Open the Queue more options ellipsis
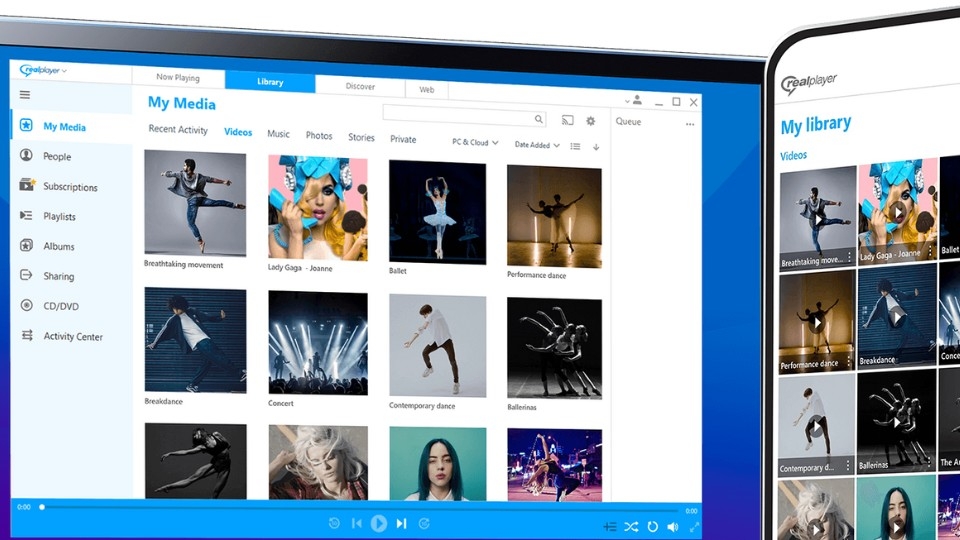The width and height of the screenshot is (960, 540). click(690, 124)
